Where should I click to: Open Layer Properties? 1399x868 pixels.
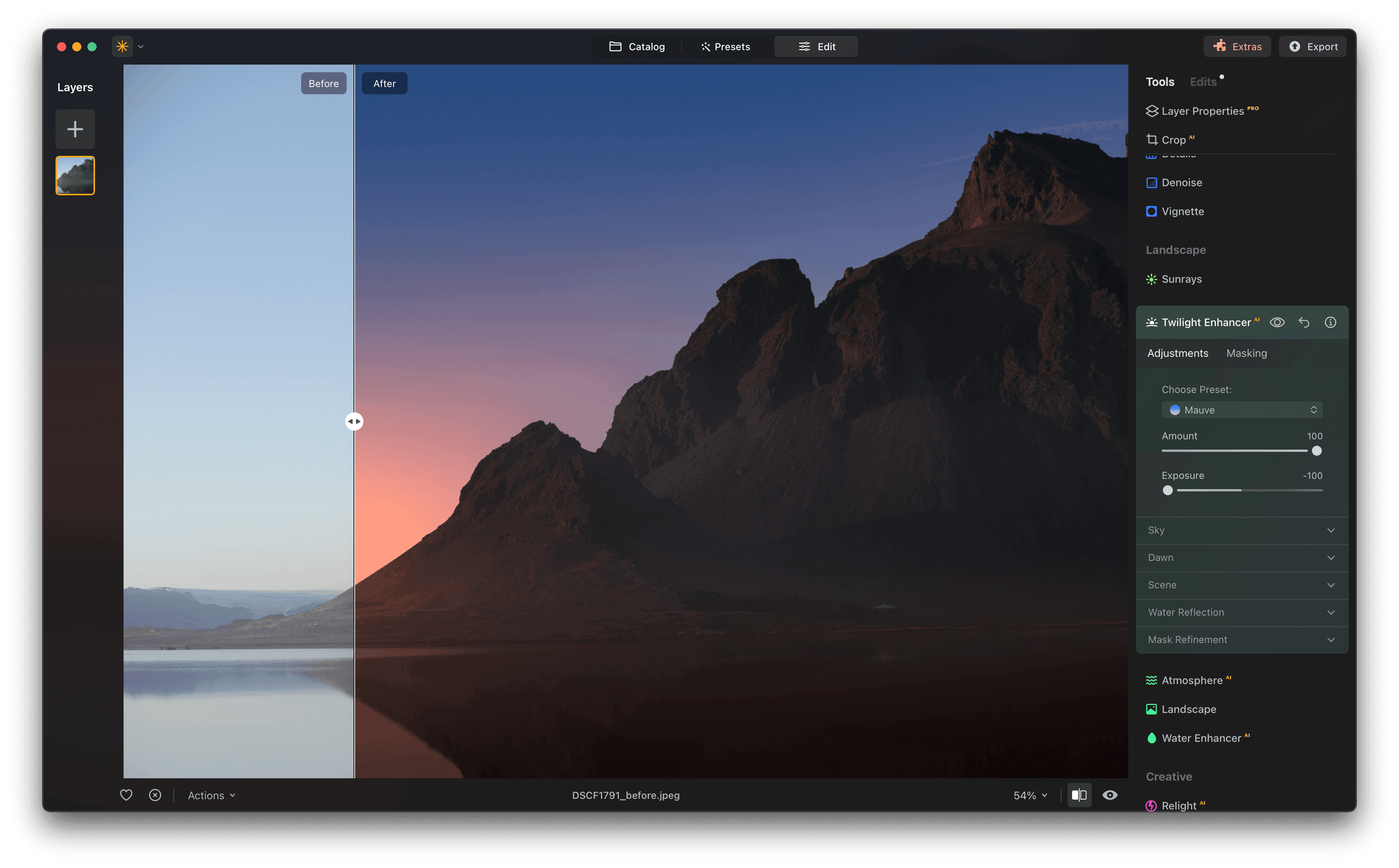point(1201,111)
